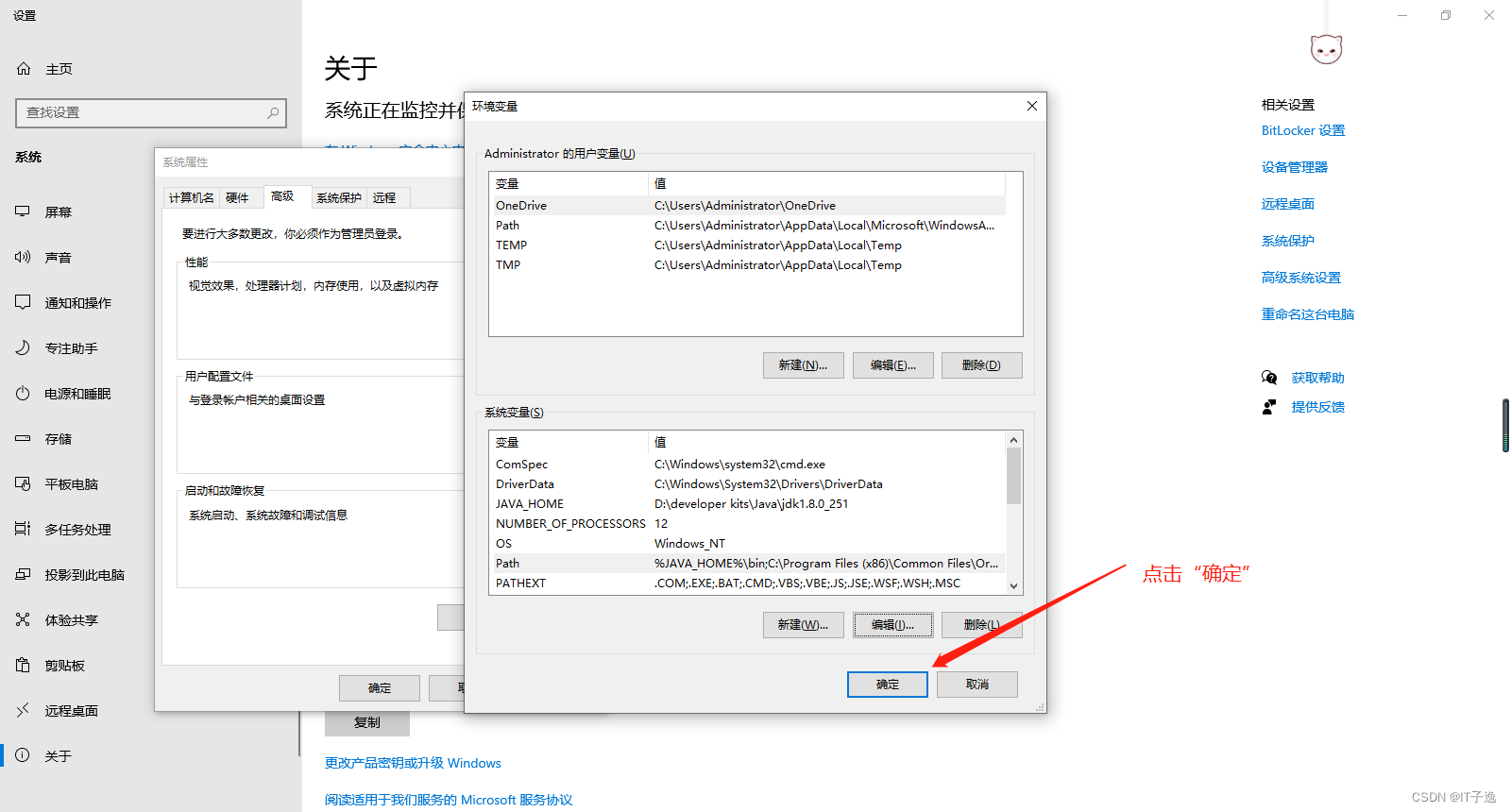
Task: Open Display (屏幕) settings icon
Action: point(23,211)
